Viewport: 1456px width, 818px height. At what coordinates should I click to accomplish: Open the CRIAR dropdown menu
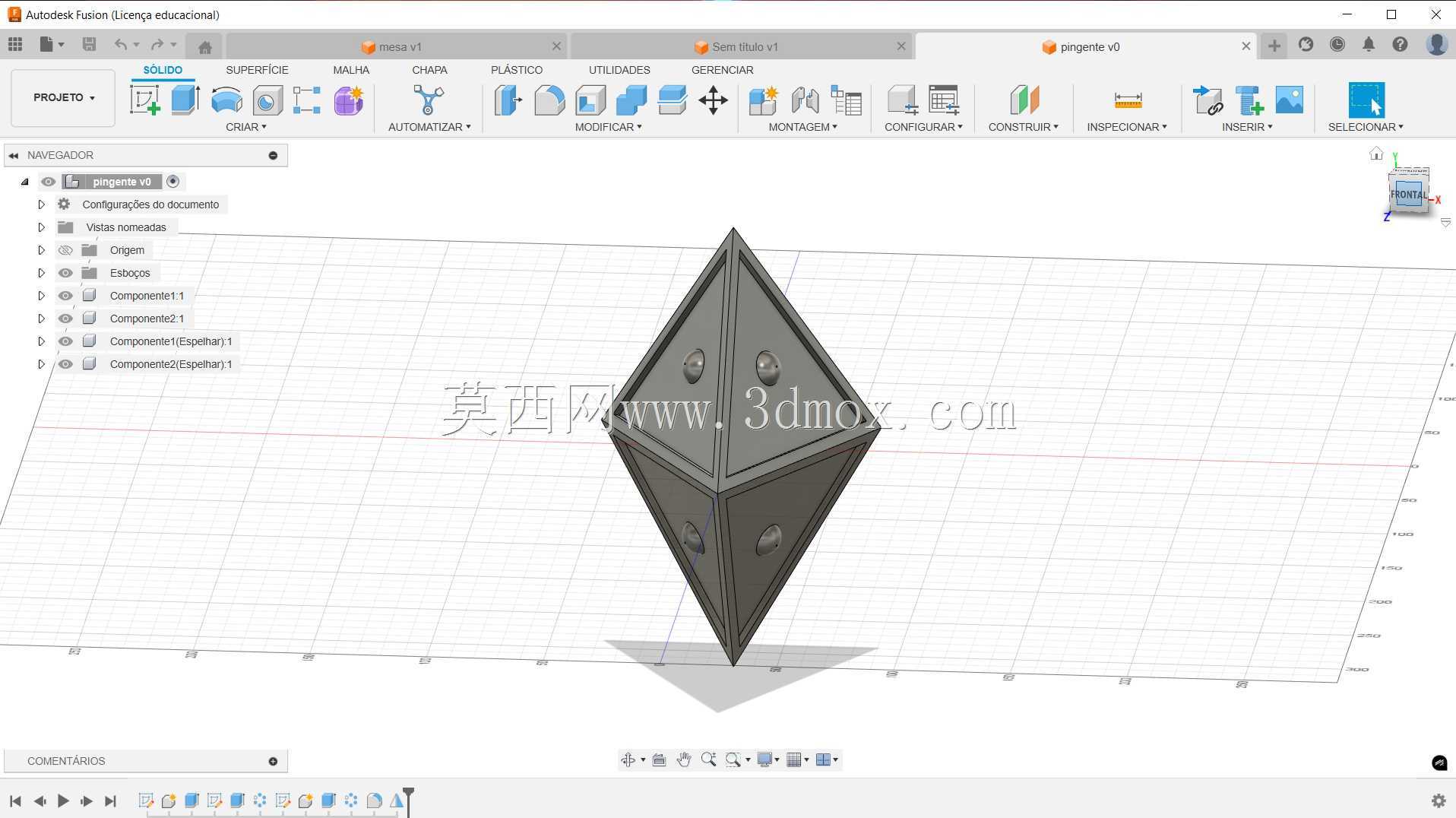pyautogui.click(x=245, y=127)
